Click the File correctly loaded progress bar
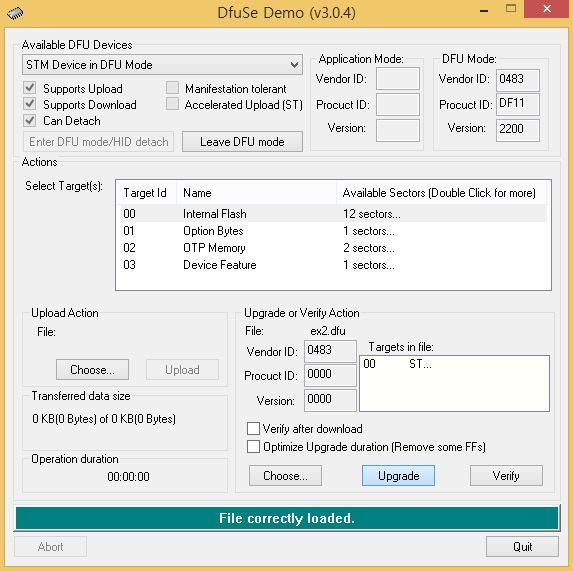The height and width of the screenshot is (571, 573). (x=287, y=518)
